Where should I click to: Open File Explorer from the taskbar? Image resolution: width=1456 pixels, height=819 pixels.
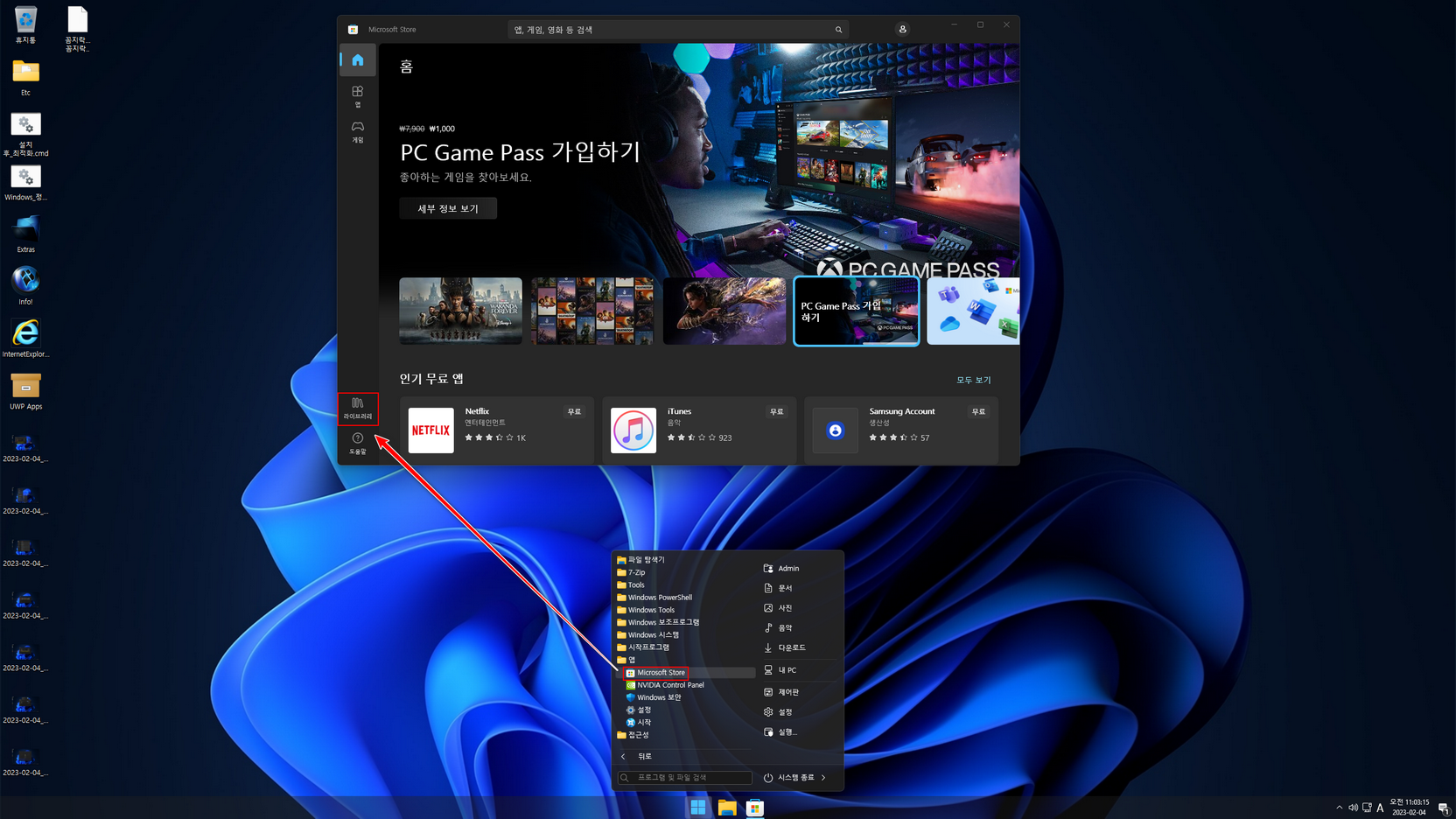[727, 808]
